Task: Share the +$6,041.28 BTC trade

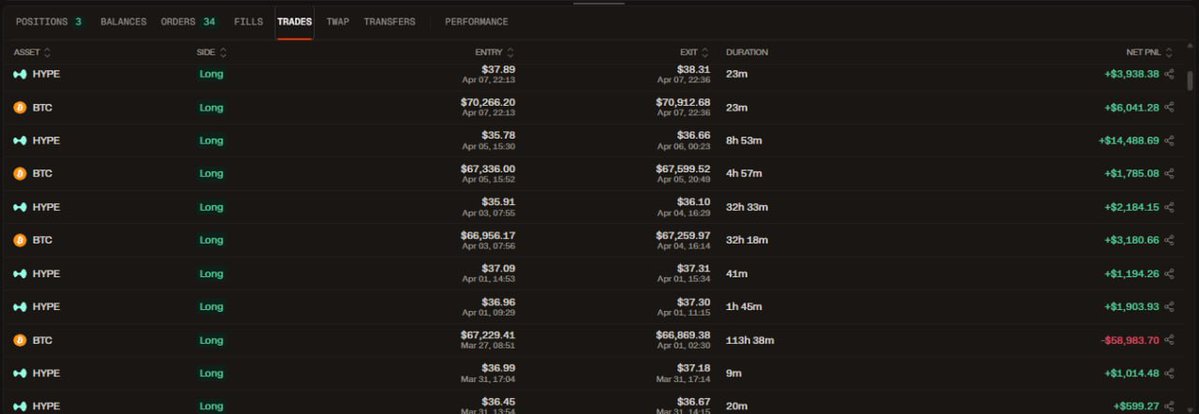Action: (x=1169, y=107)
